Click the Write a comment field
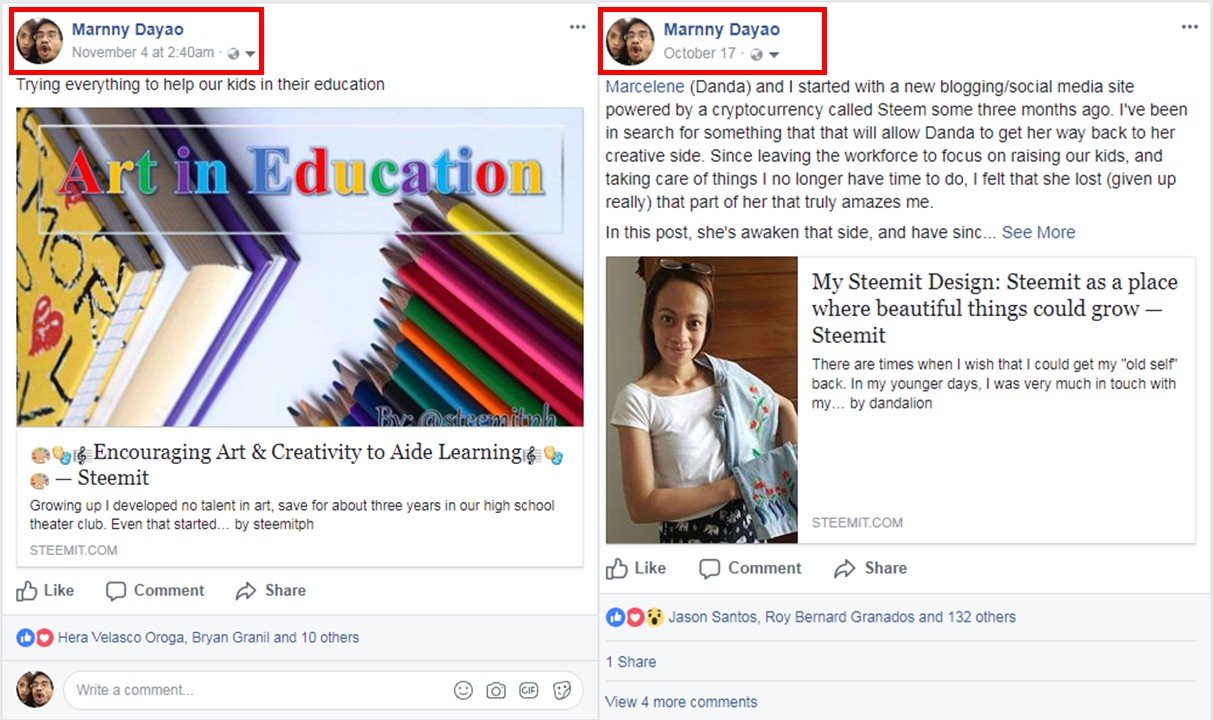 coord(250,690)
